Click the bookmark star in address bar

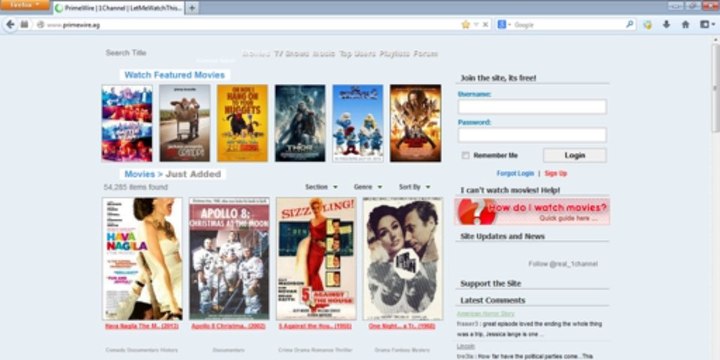pyautogui.click(x=466, y=25)
